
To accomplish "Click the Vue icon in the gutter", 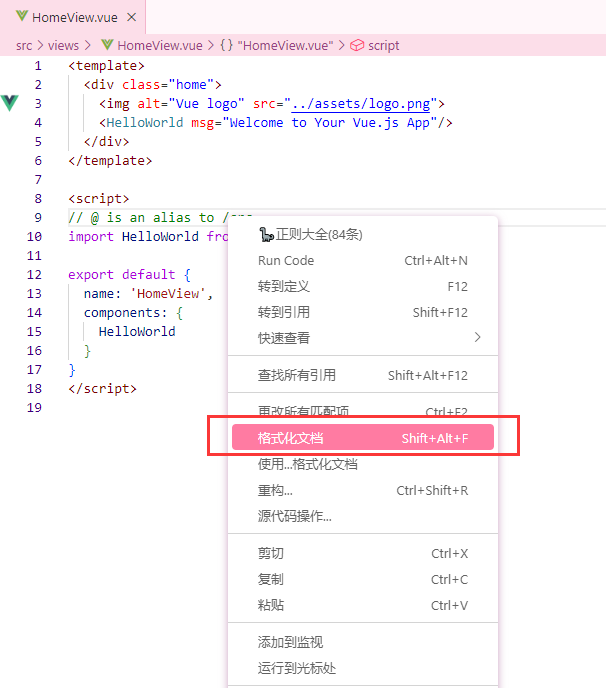I will tap(11, 103).
